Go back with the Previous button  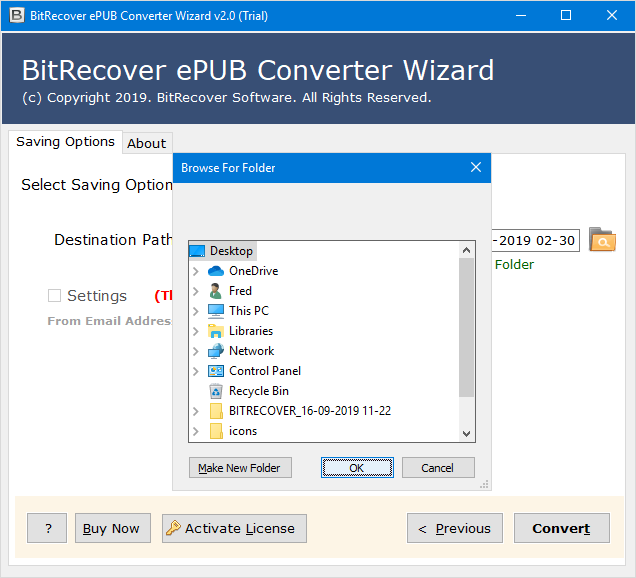pyautogui.click(x=455, y=528)
